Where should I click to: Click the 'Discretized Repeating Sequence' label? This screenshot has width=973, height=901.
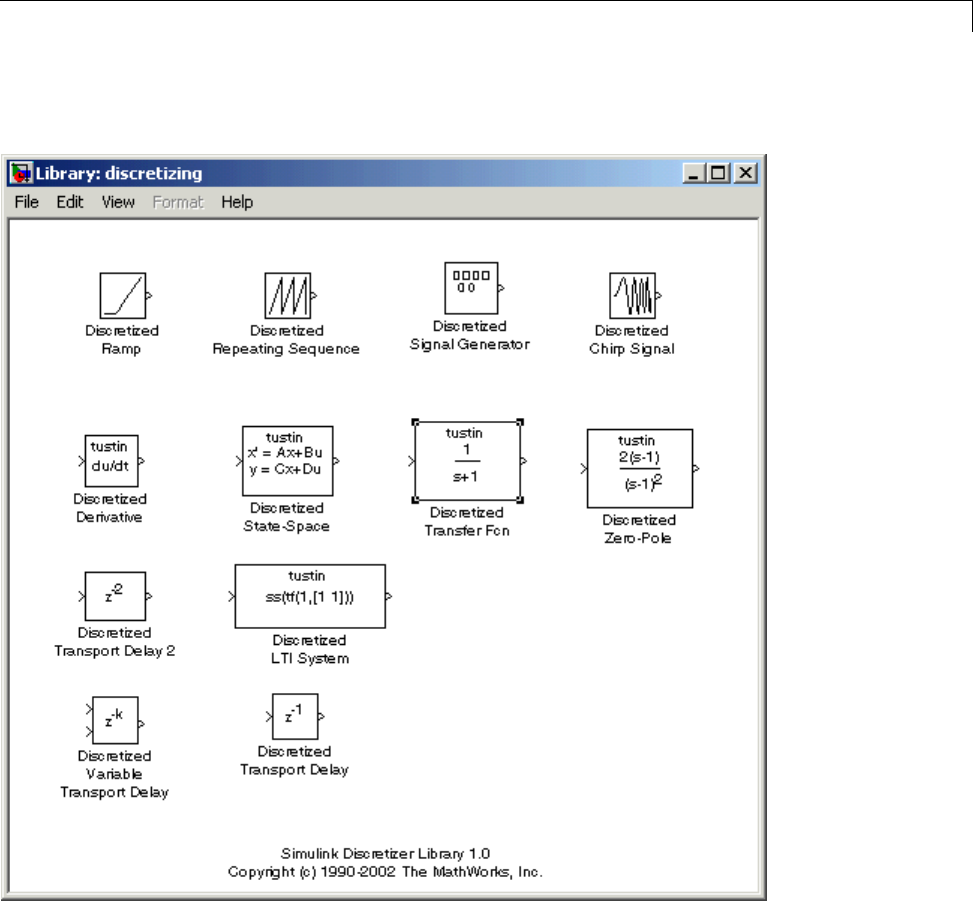(x=286, y=339)
